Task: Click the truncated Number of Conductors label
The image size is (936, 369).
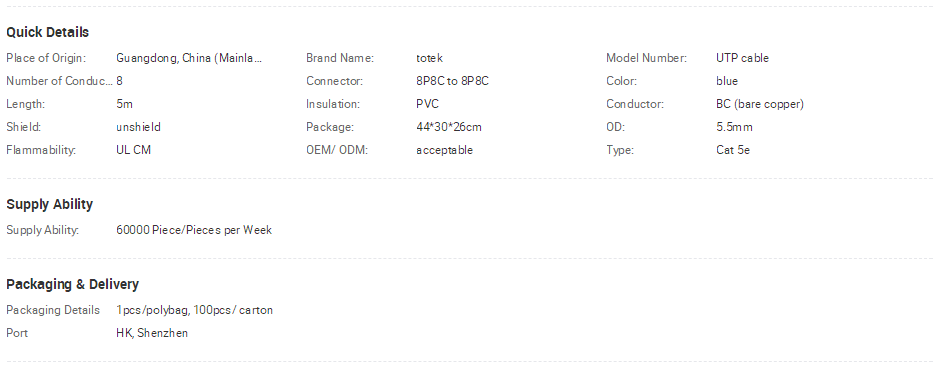Action: (59, 81)
